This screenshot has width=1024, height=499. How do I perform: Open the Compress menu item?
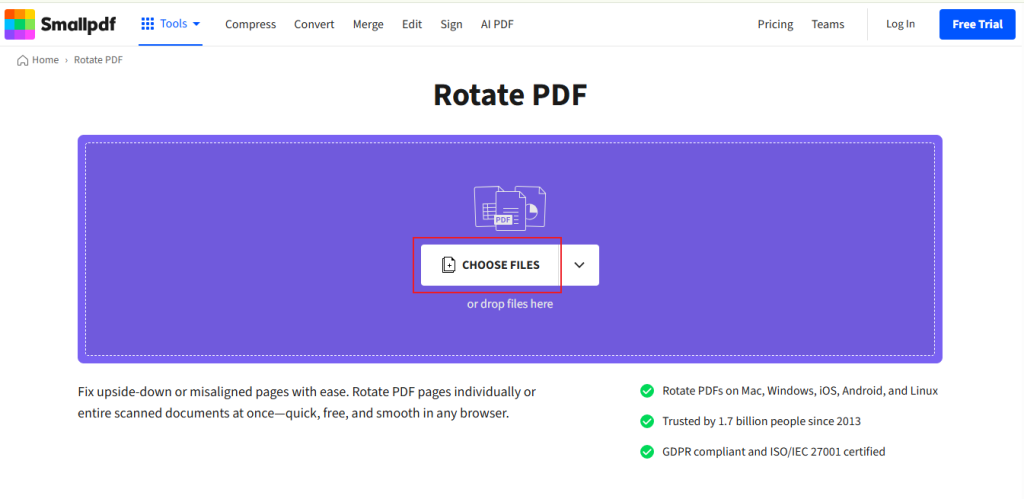coord(251,24)
